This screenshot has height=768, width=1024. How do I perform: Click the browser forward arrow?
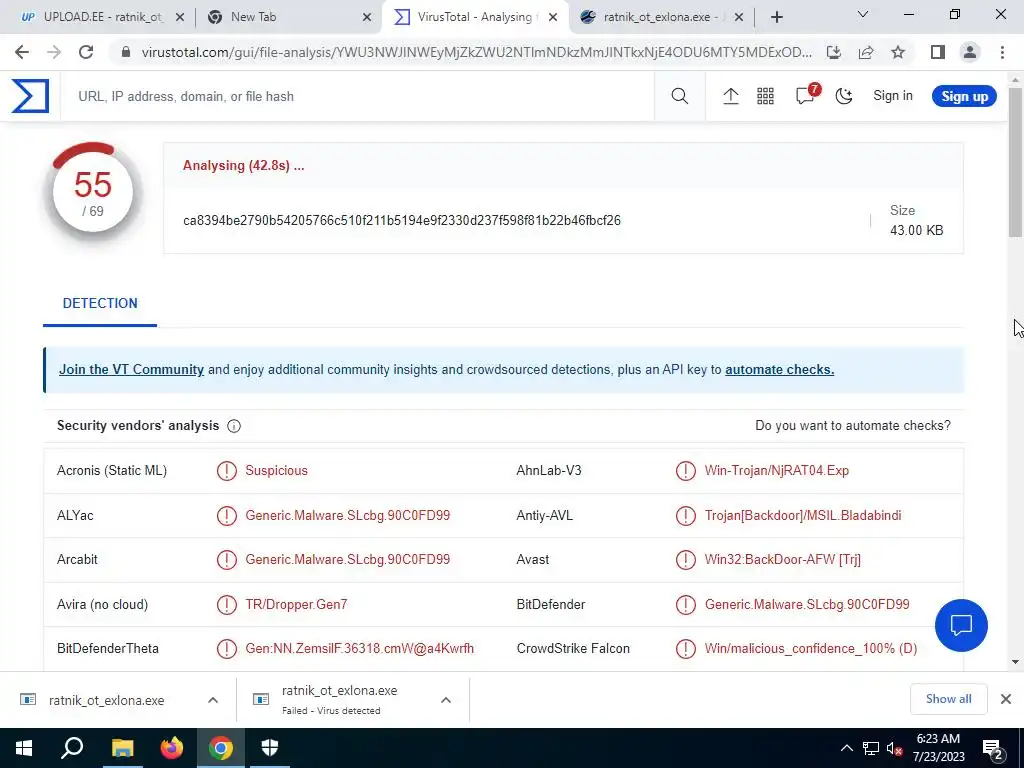54,52
